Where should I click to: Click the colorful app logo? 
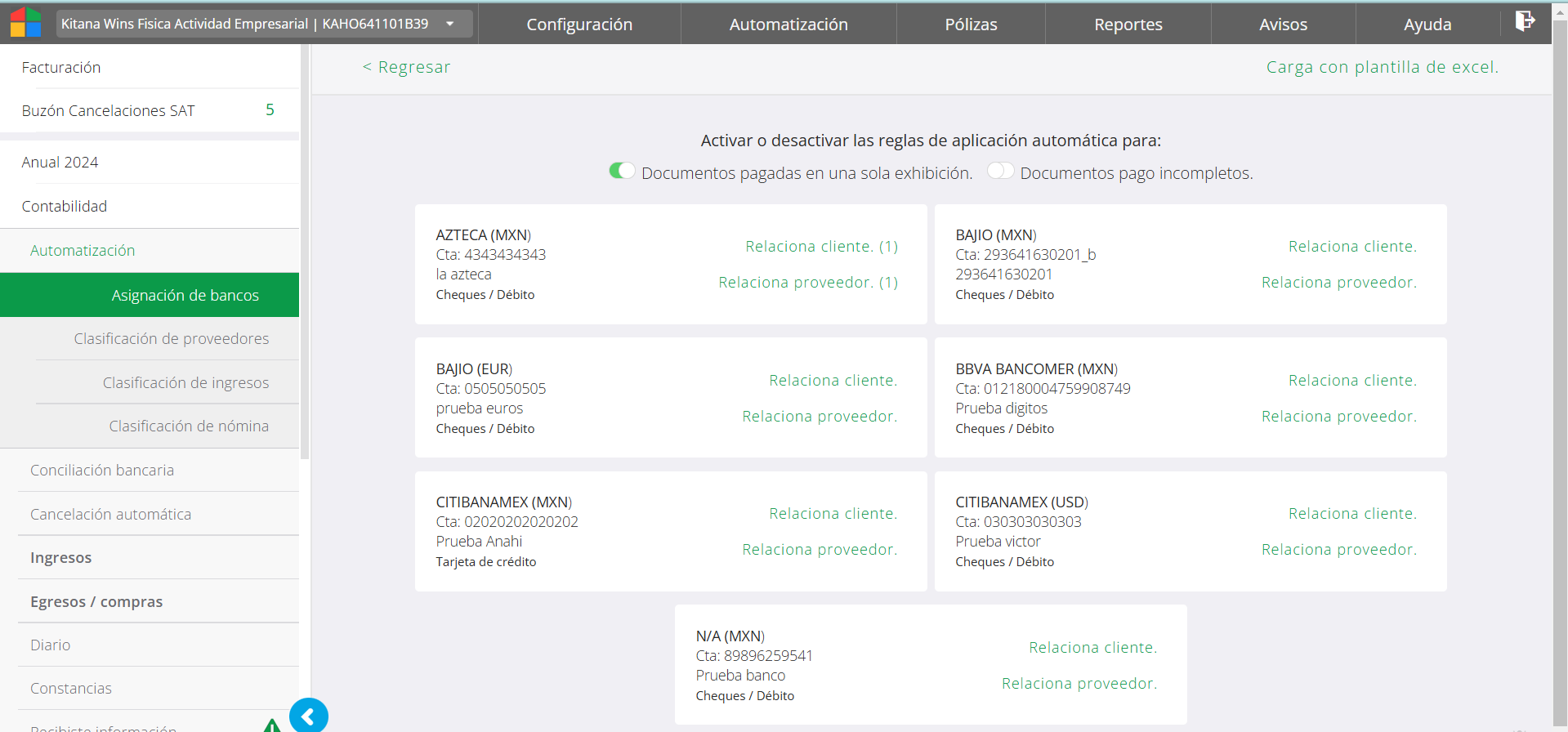25,23
